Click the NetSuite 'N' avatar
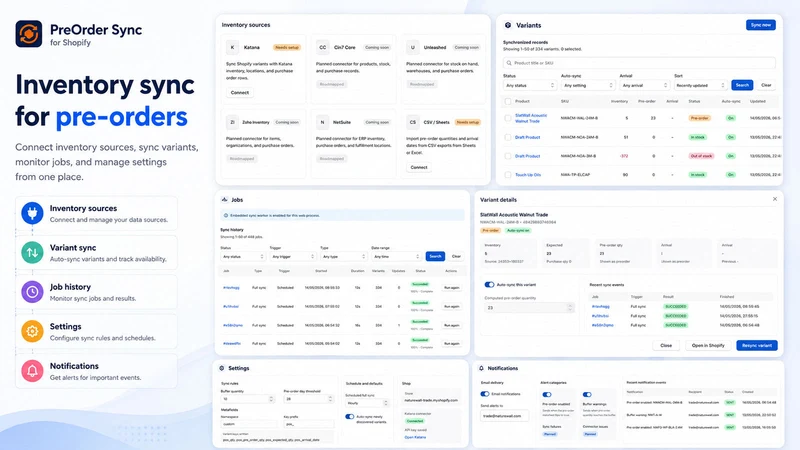 tap(322, 122)
